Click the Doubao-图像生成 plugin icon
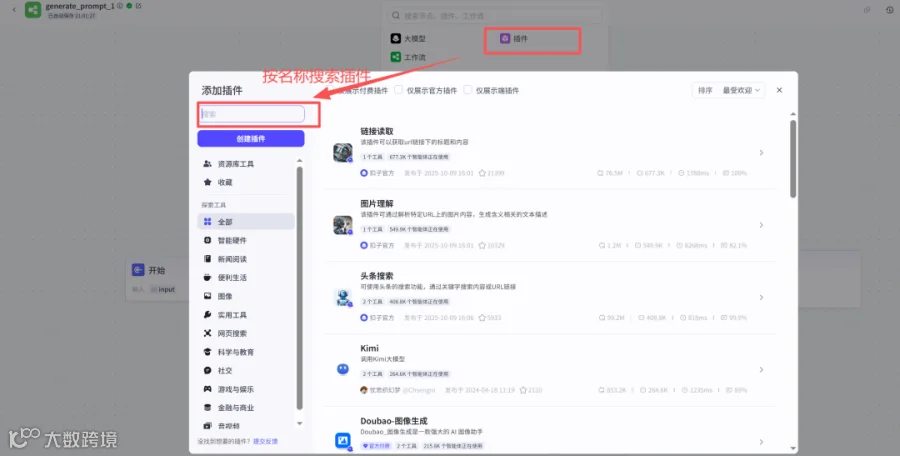Screen dimensions: 900x456 343,441
